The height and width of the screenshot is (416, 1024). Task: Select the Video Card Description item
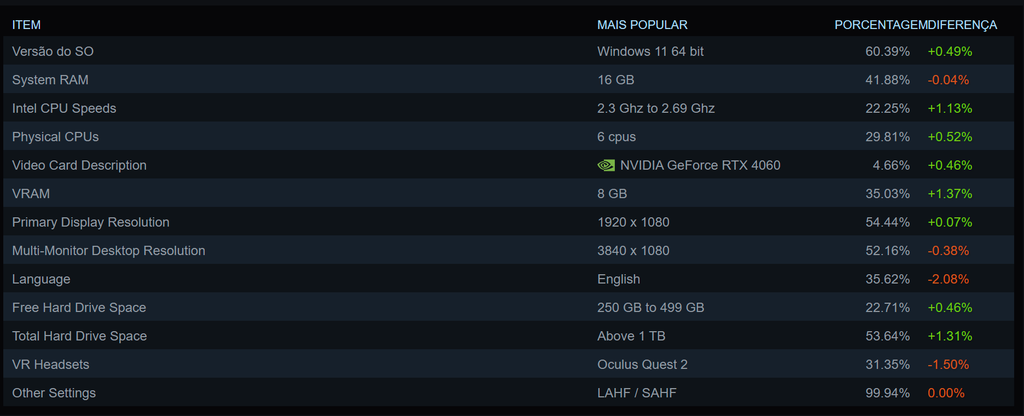79,165
